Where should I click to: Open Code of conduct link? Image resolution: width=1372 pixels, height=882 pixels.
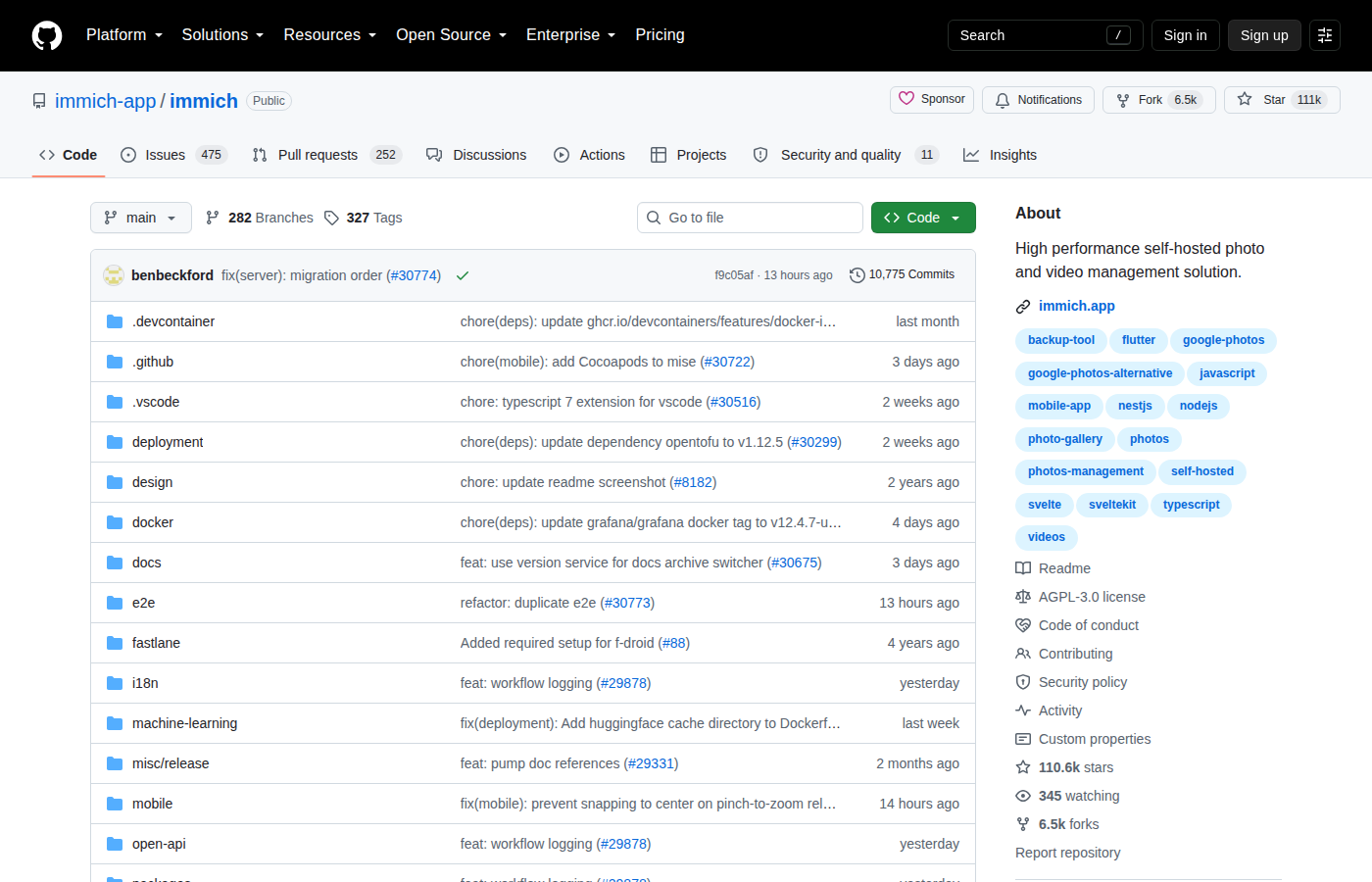pos(1077,625)
